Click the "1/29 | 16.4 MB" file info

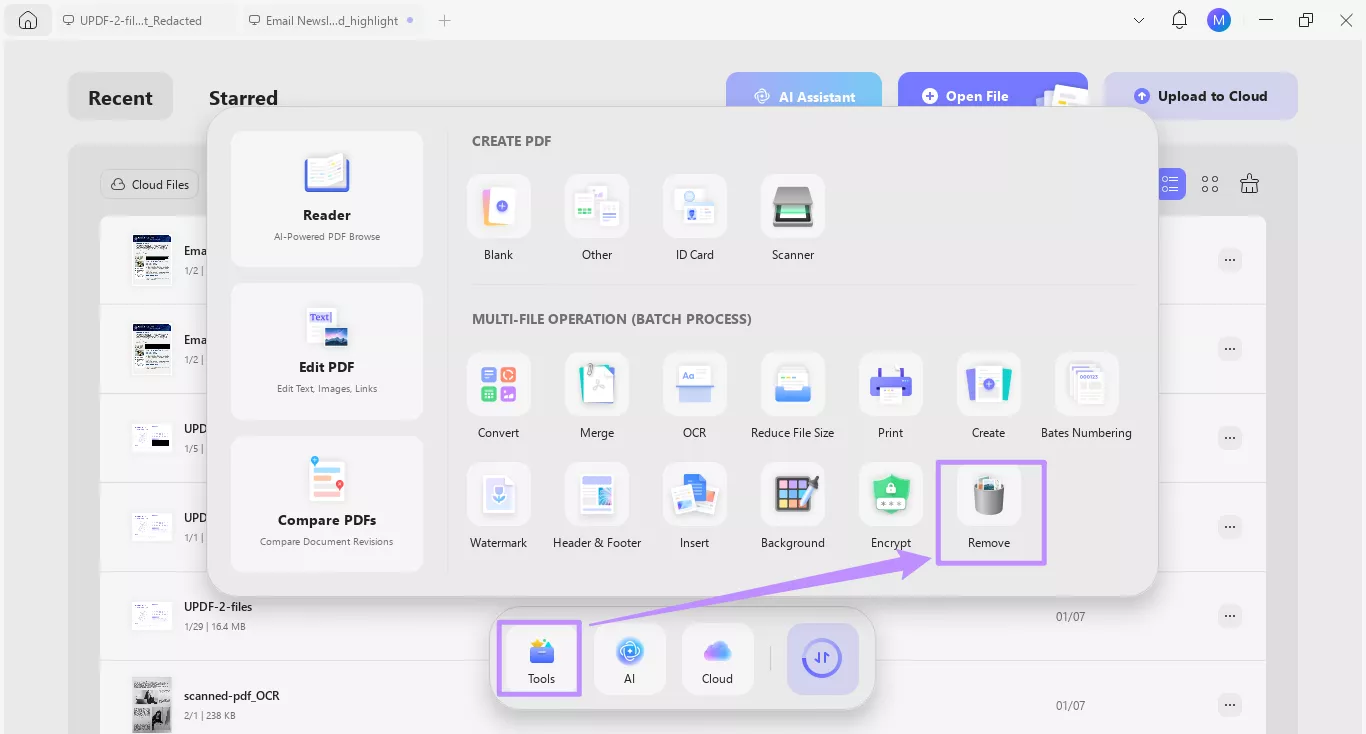point(215,627)
